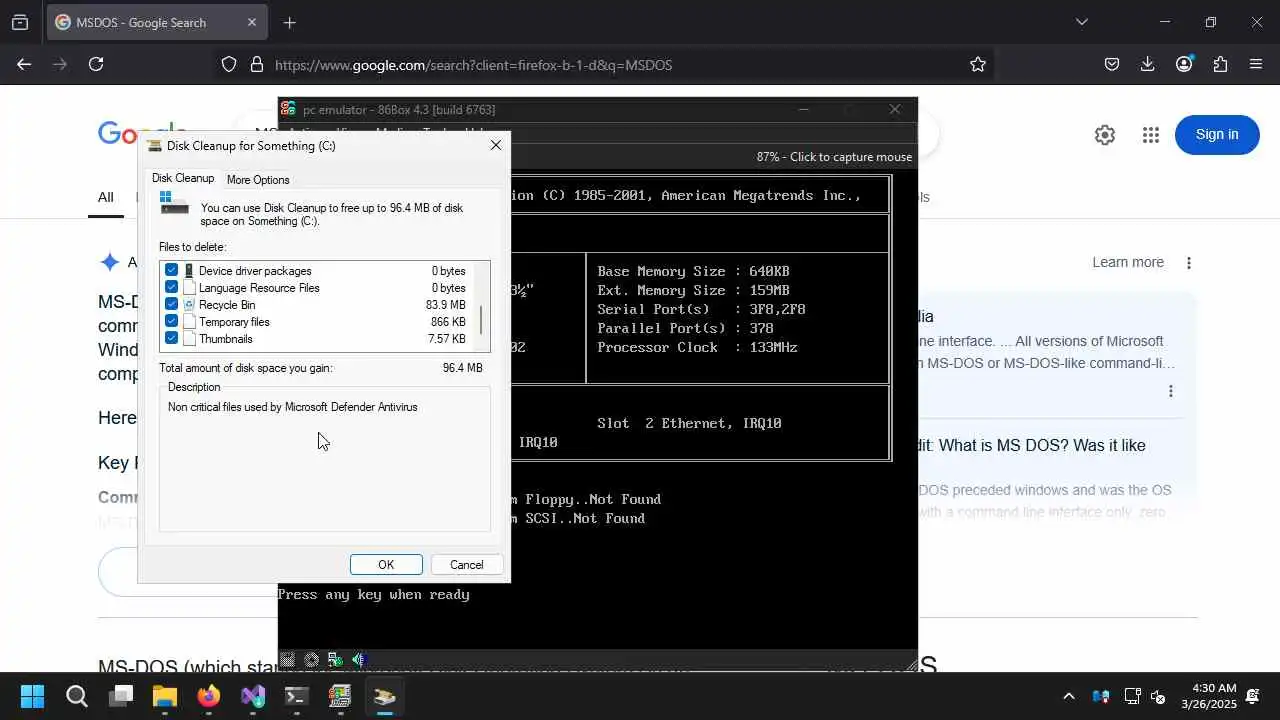The height and width of the screenshot is (720, 1280).
Task: Click the muted volume tray icon
Action: tap(1158, 696)
